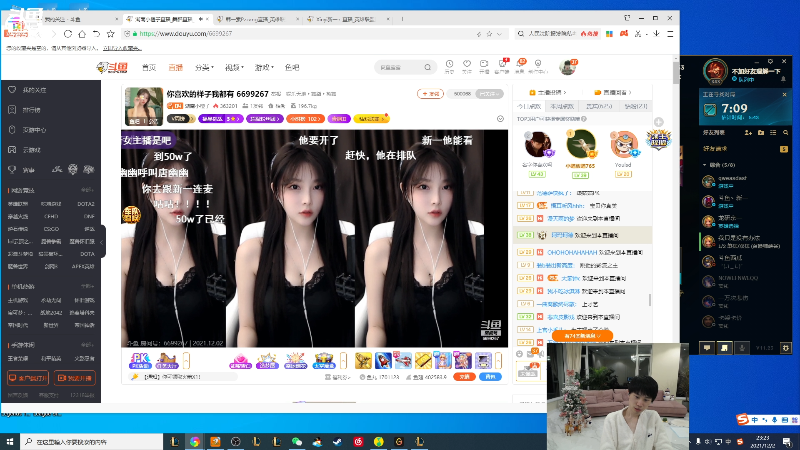This screenshot has height=450, width=800.
Task: Open the followed-channels heart icon in Douyu header
Action: [x=467, y=64]
